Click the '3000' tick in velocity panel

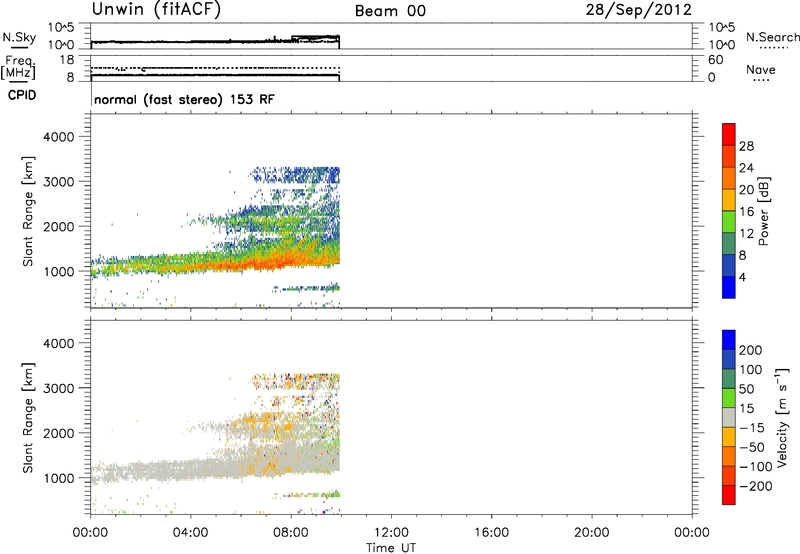coord(58,388)
